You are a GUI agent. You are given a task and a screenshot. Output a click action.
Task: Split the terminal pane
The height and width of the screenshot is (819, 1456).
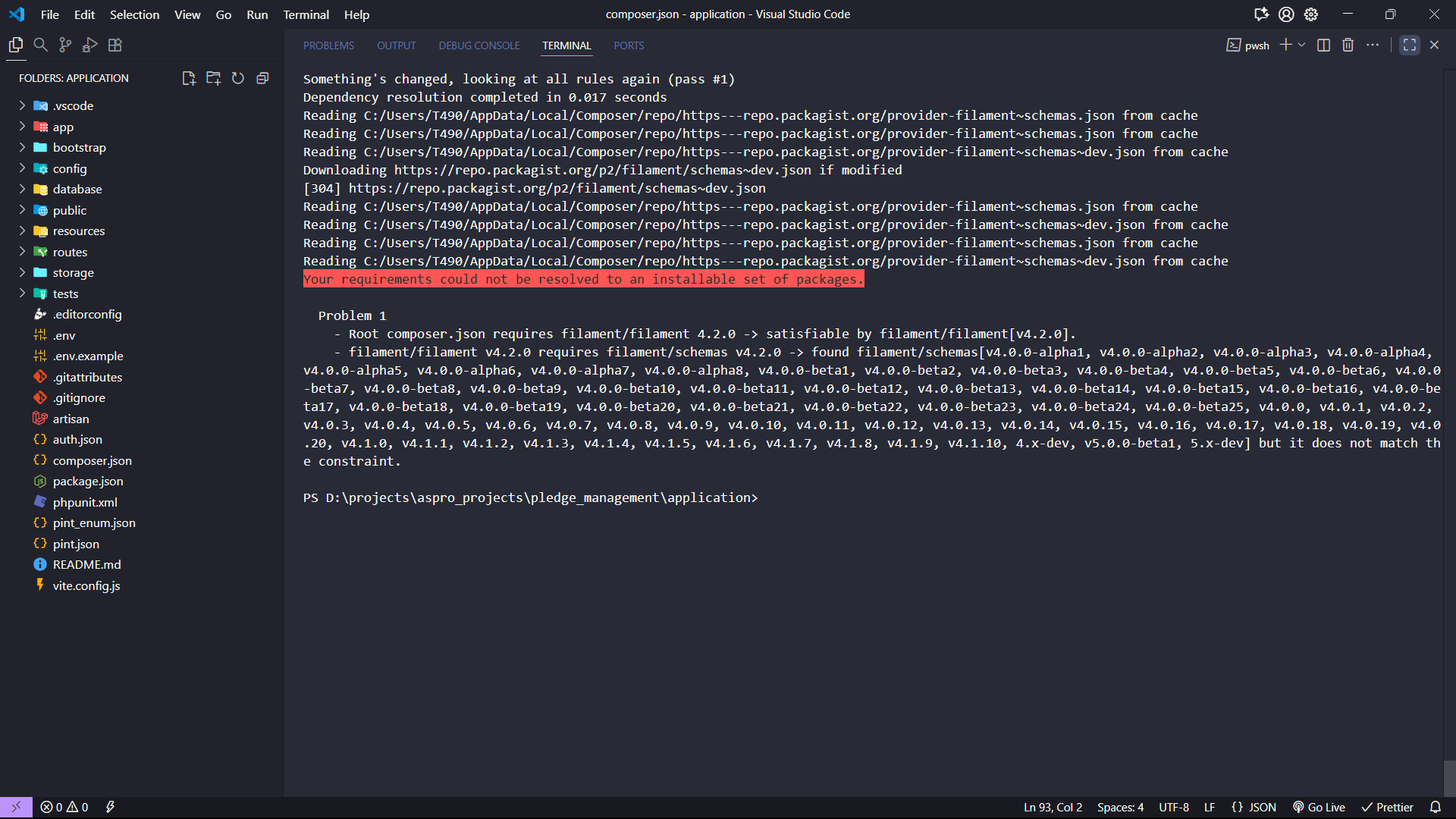[1323, 45]
